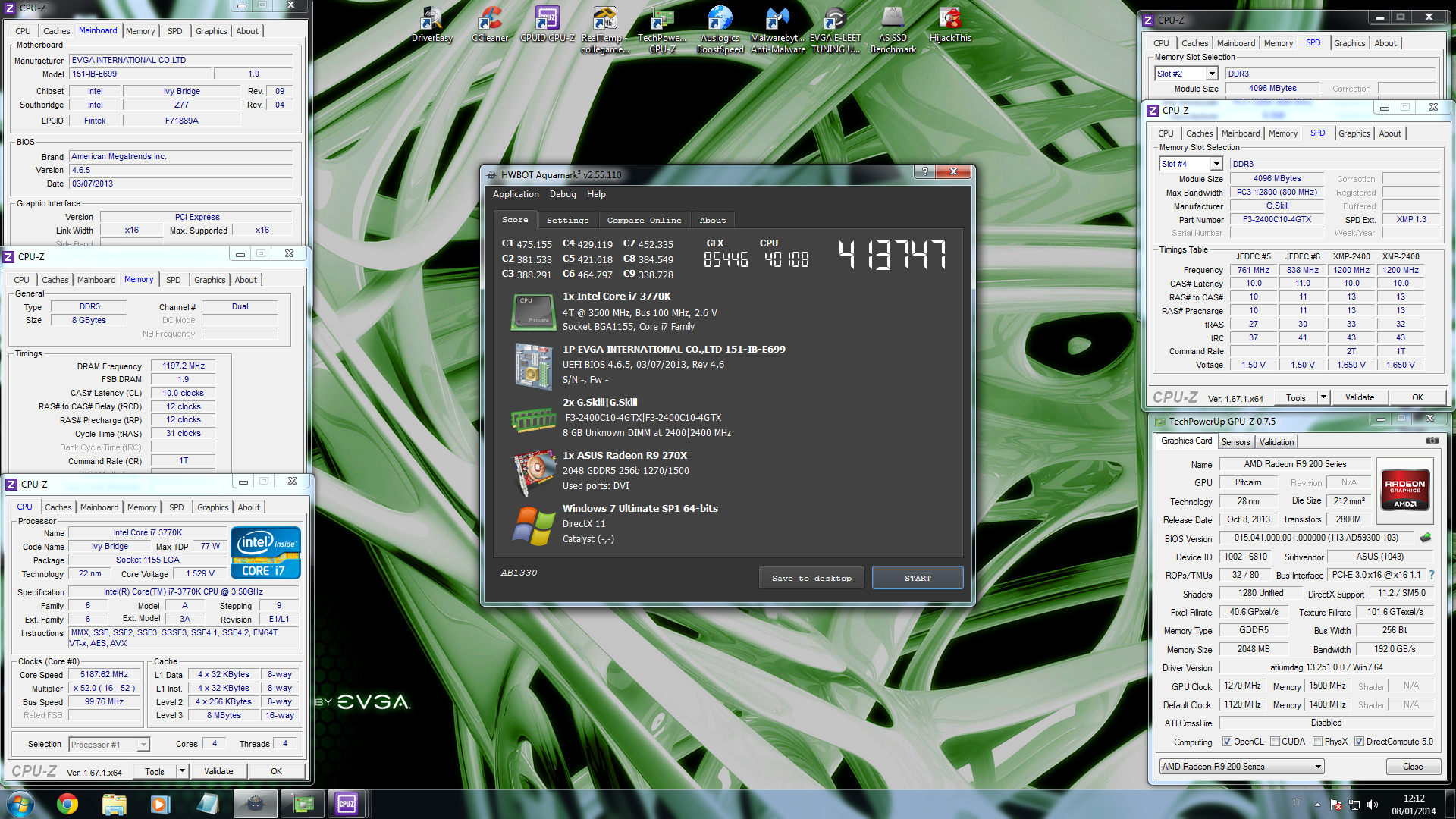
Task: Click the AMD Radeon R9 200 Series name field
Action: [x=1295, y=464]
